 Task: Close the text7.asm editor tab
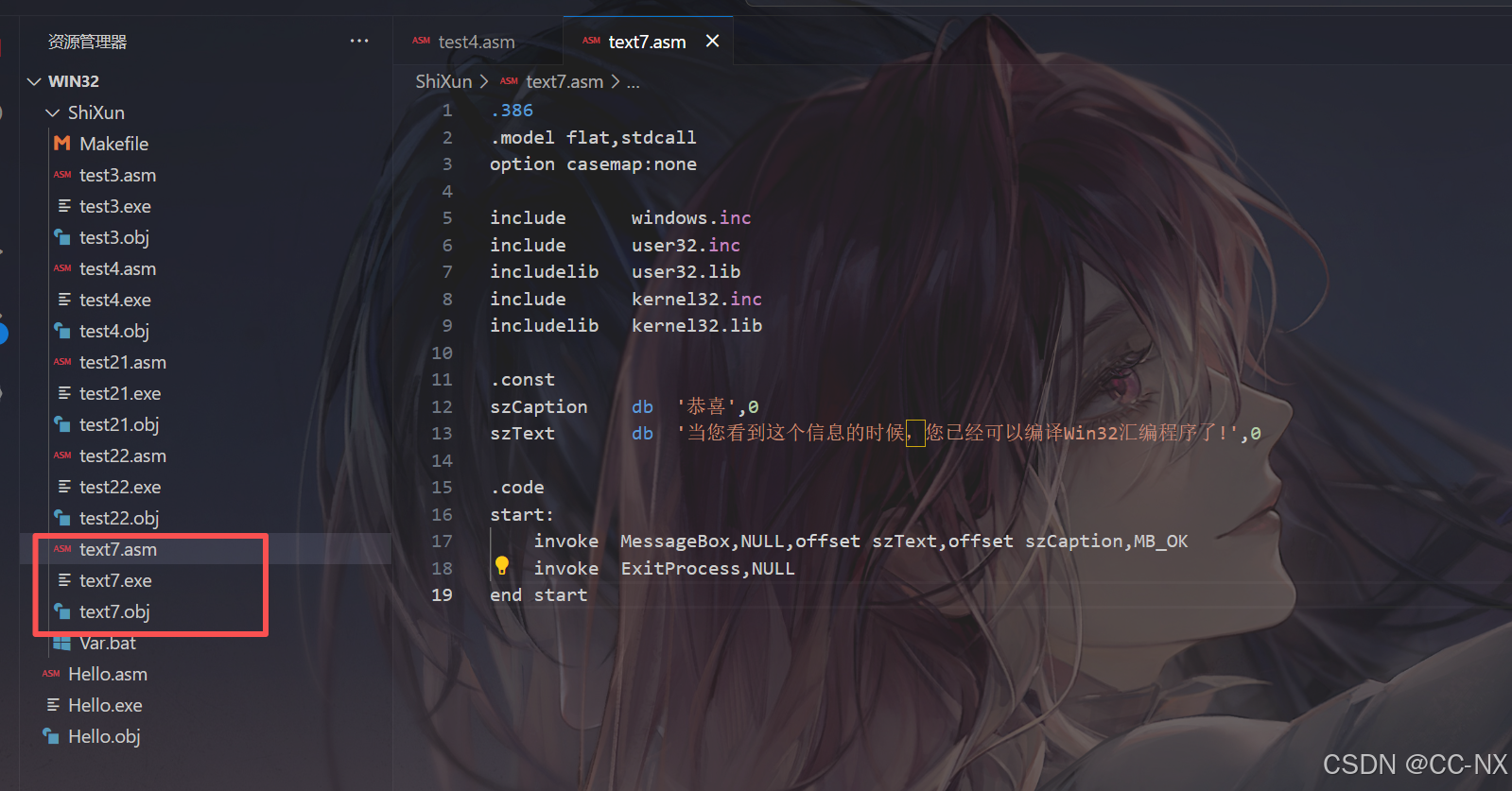pos(712,41)
